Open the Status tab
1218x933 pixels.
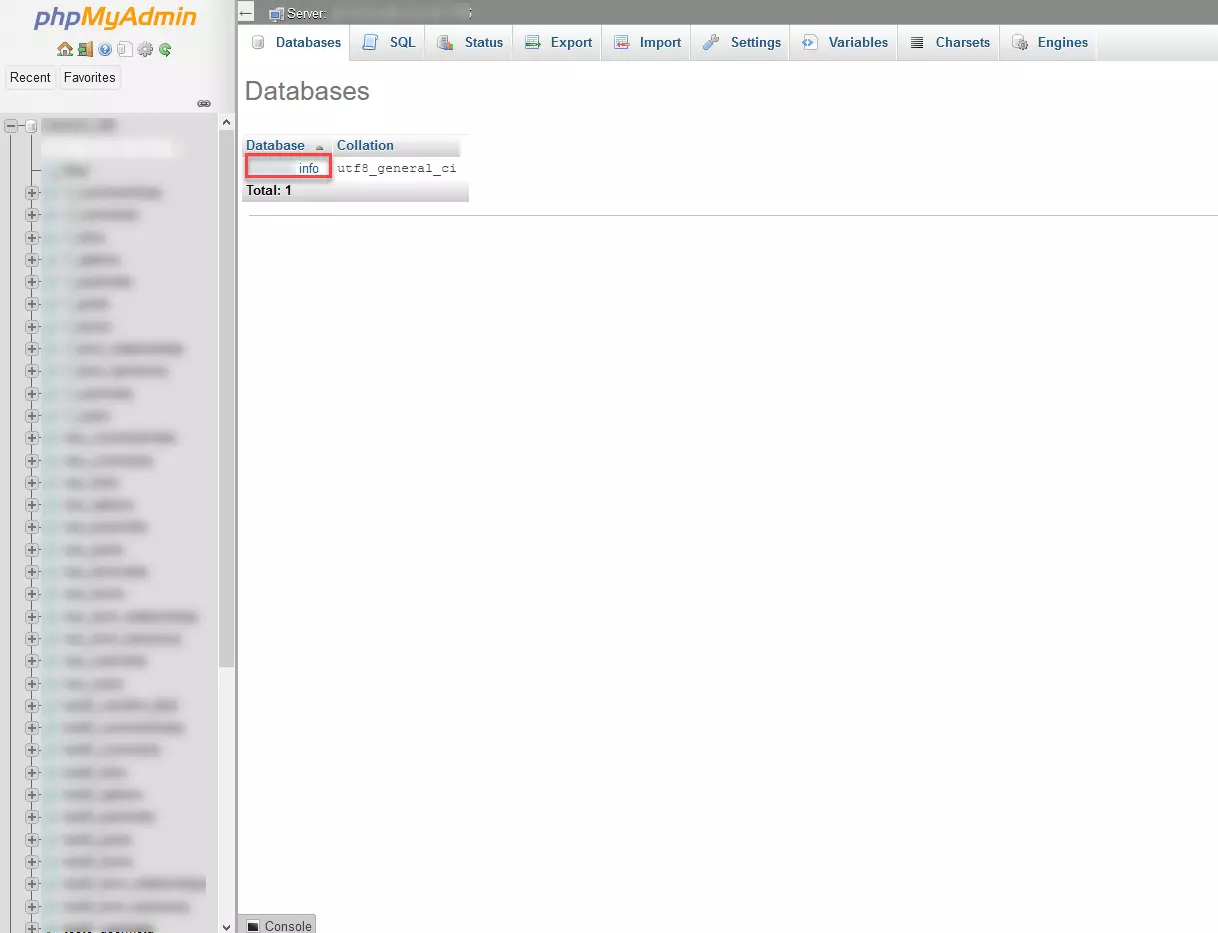(470, 43)
